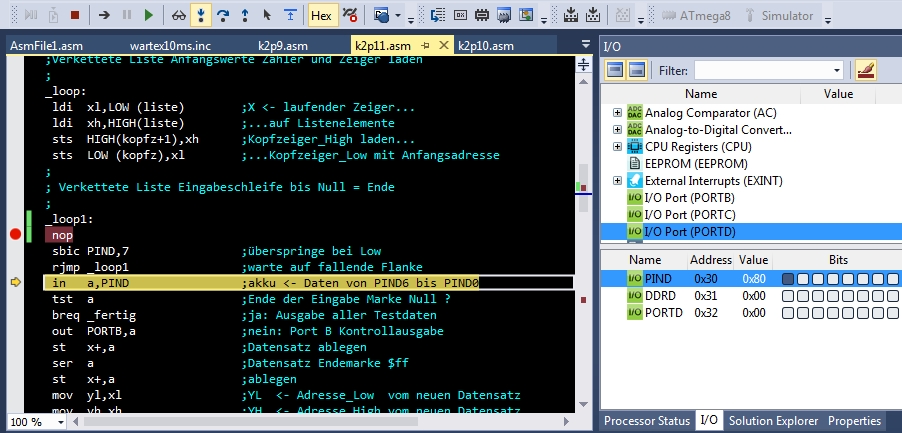
Task: Click the Run to Cursor icon
Action: (x=267, y=15)
